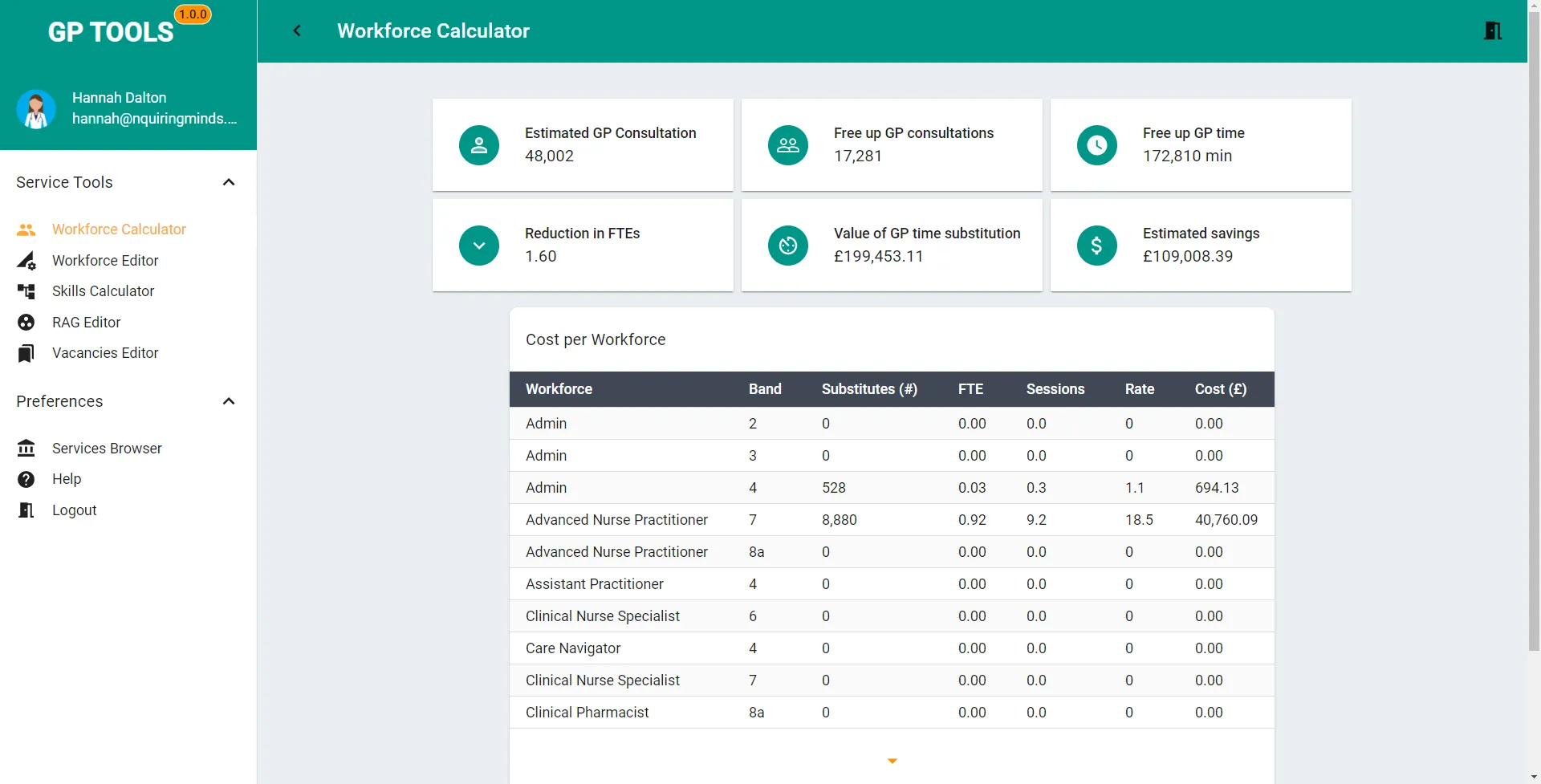The width and height of the screenshot is (1541, 784).
Task: Click the Care Navigator row name
Action: click(x=573, y=648)
